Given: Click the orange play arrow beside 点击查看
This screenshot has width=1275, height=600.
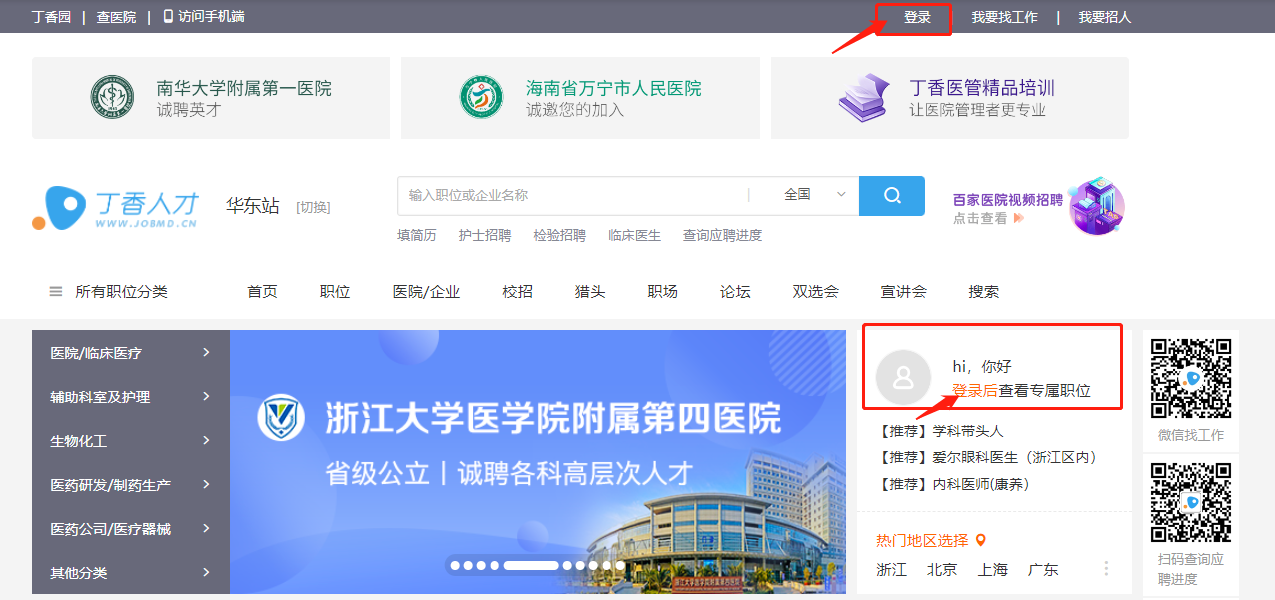Looking at the screenshot, I should (x=1019, y=218).
